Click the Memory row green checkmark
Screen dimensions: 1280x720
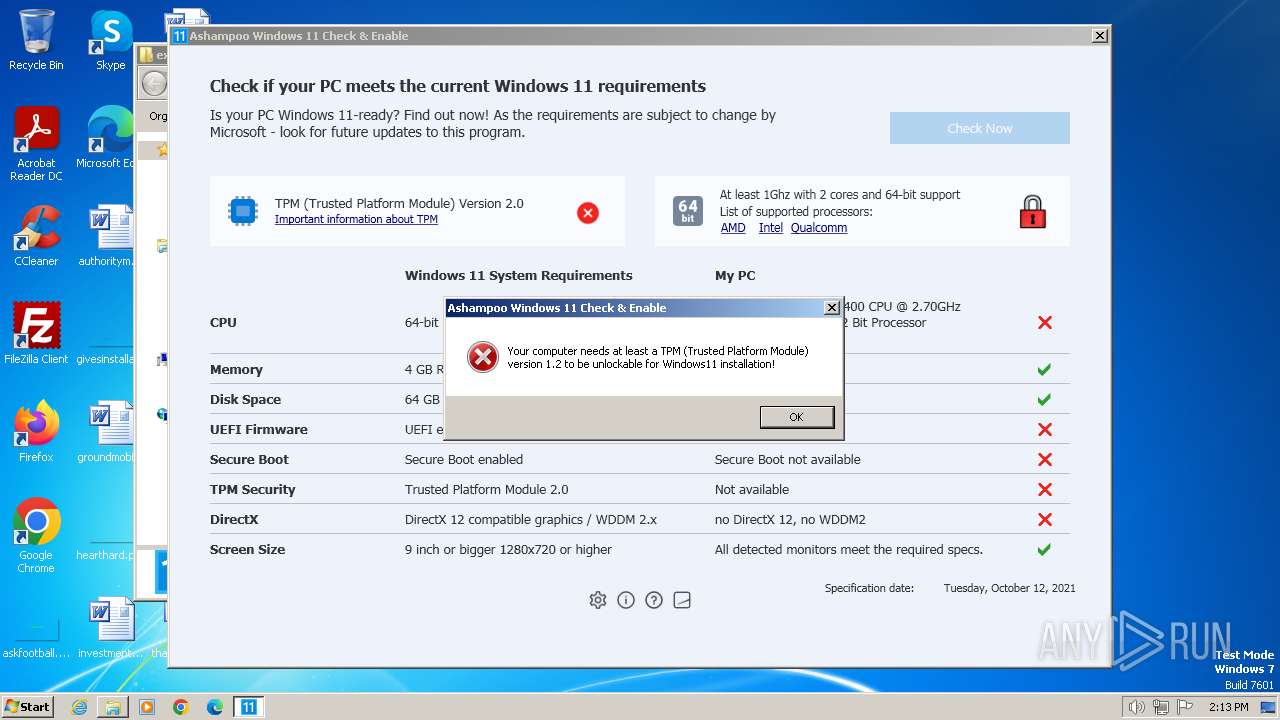[1044, 370]
